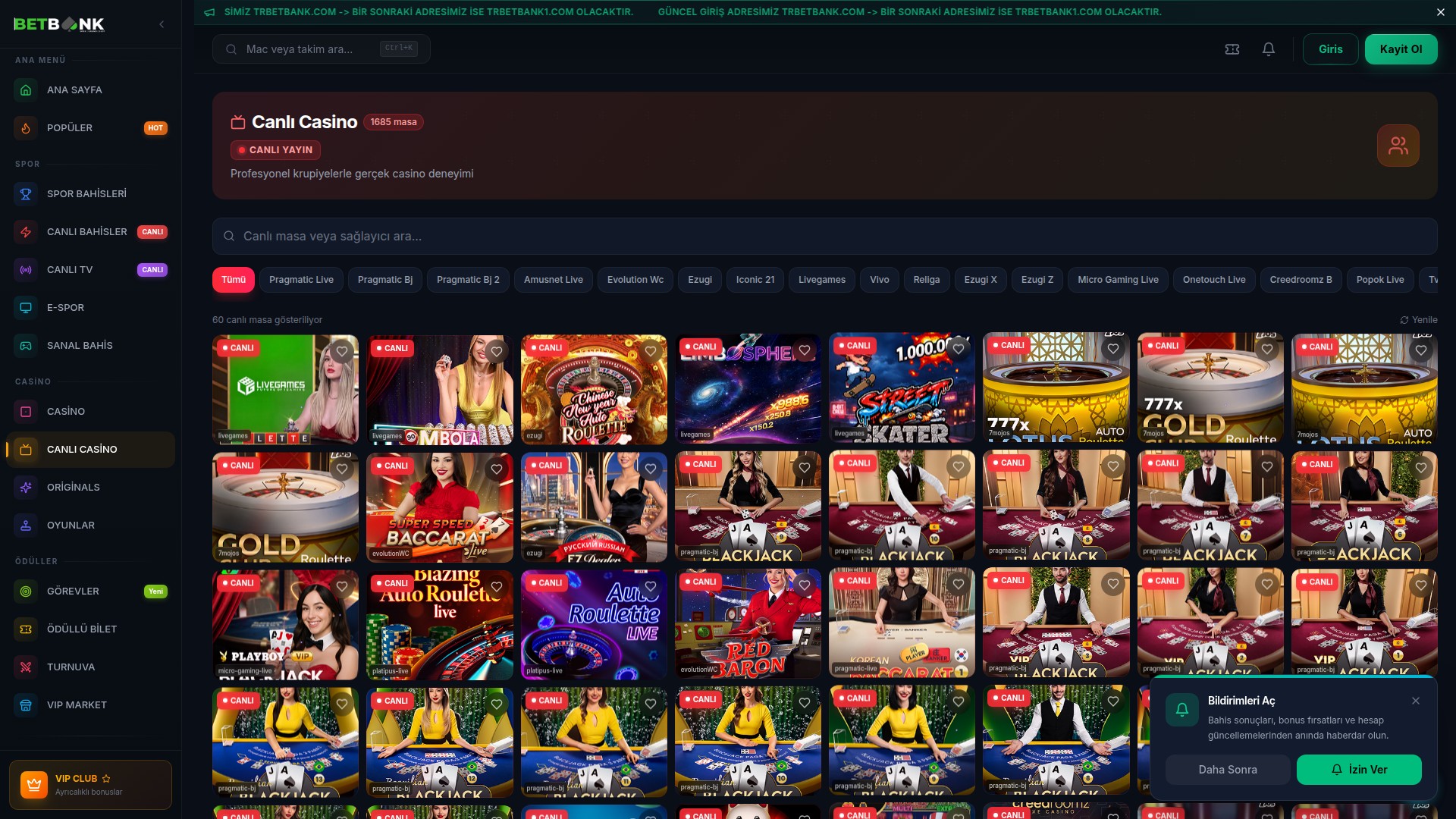Open the E-Spor section
Screen dimensions: 1456x819
65,308
